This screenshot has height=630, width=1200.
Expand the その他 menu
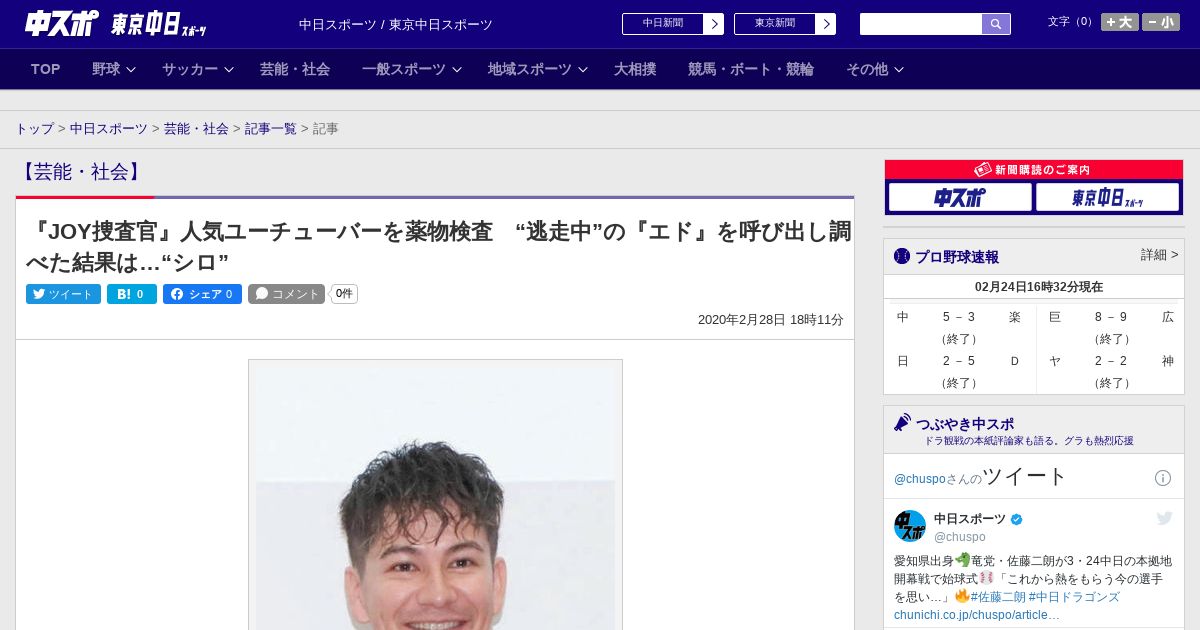tap(875, 69)
